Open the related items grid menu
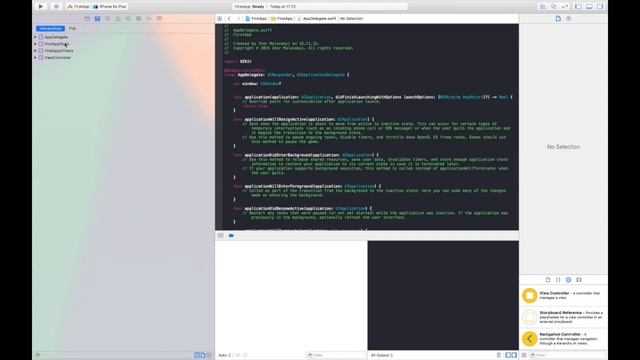640x360 pixels. tap(220, 19)
